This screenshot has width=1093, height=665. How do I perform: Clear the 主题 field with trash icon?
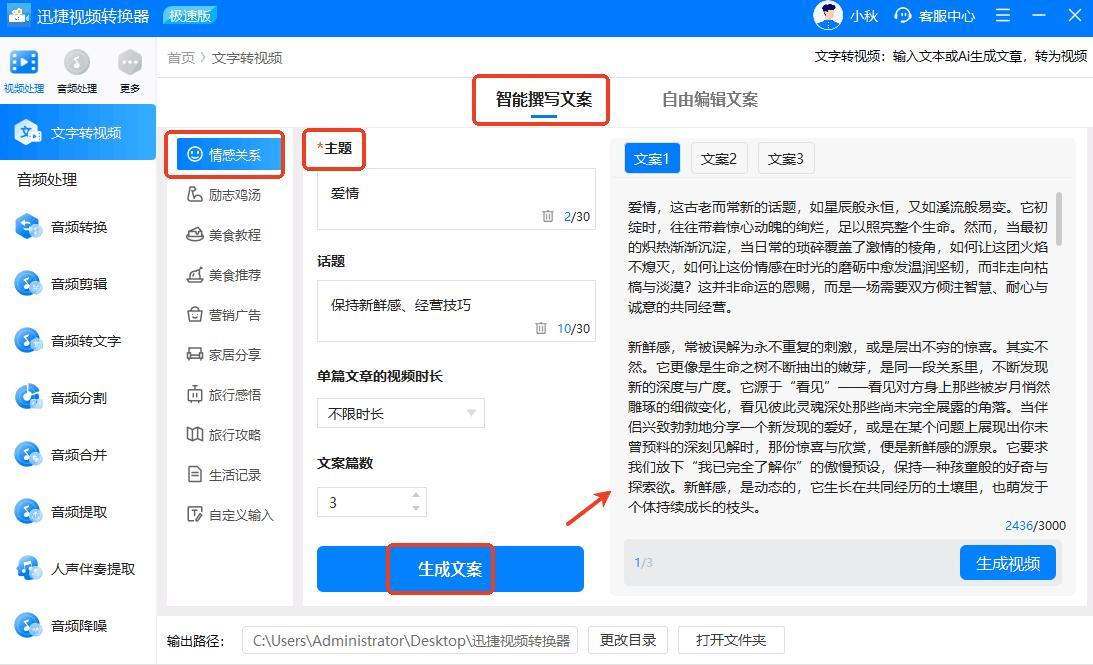coord(547,216)
